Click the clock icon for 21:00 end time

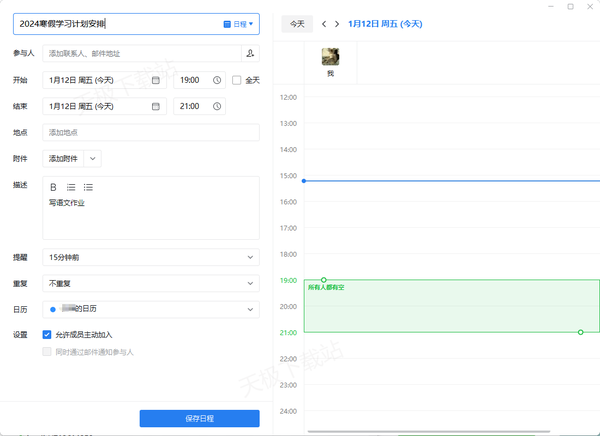[216, 106]
